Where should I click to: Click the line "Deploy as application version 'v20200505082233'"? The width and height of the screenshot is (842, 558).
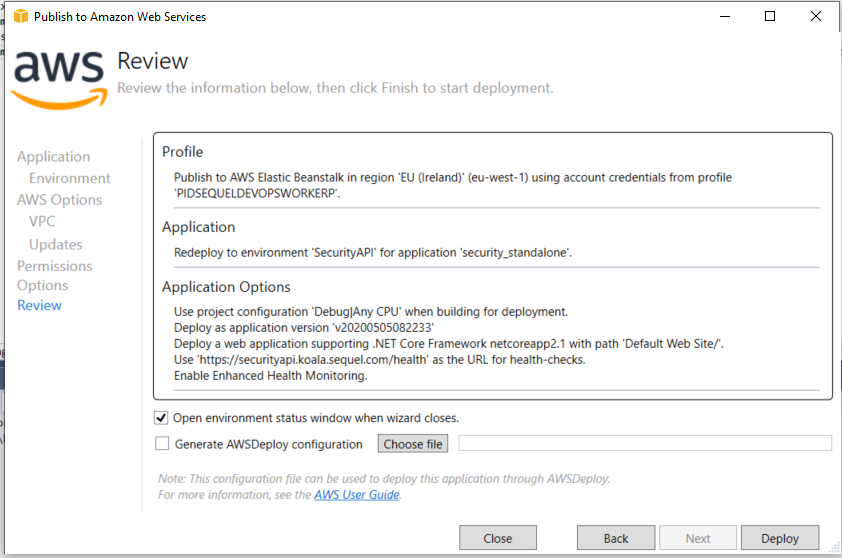tap(304, 328)
